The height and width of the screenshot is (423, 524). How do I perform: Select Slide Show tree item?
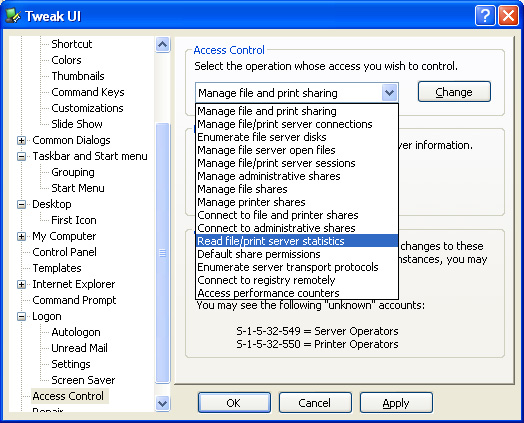[x=77, y=124]
